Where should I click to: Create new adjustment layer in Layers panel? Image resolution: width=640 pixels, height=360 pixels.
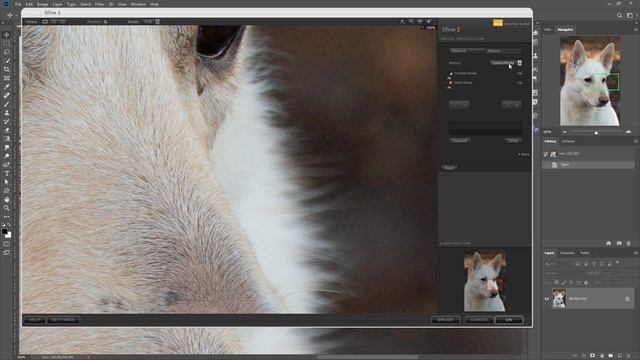point(602,356)
